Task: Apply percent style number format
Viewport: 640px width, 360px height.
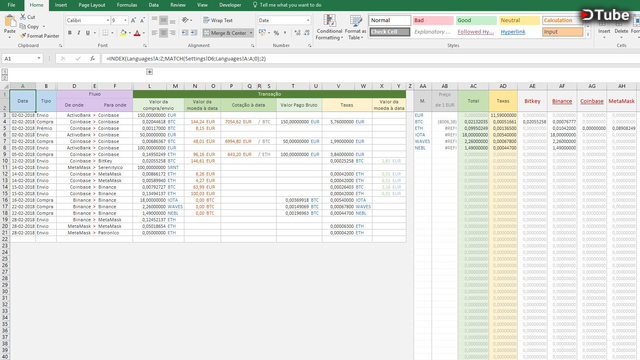Action: [276, 33]
